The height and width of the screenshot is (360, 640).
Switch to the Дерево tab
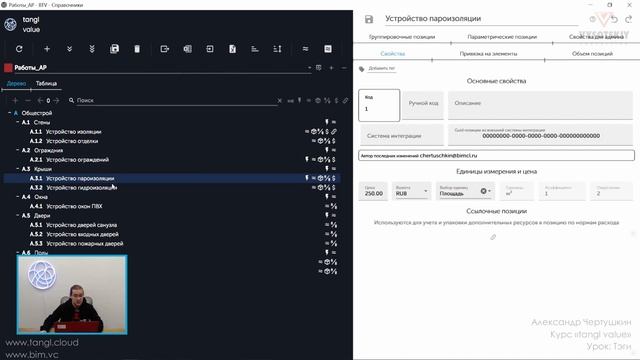[16, 83]
